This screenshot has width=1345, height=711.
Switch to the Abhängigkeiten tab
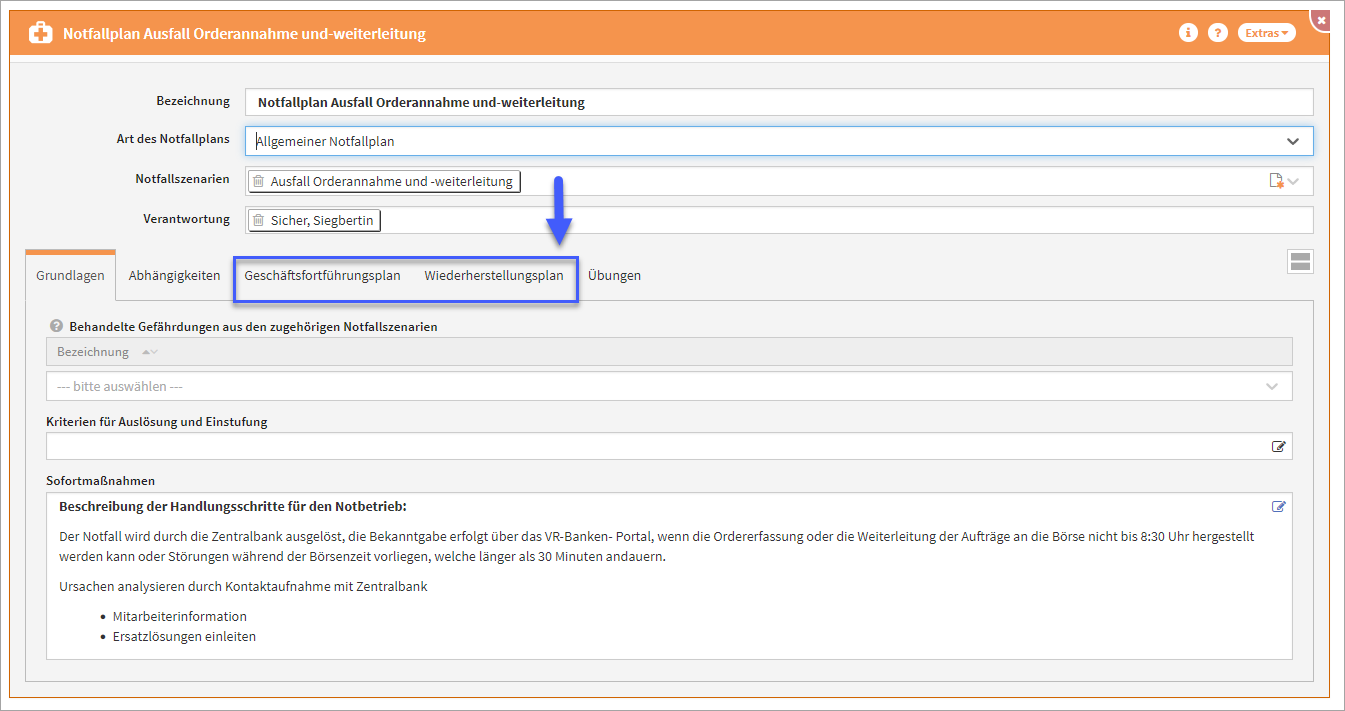(174, 275)
